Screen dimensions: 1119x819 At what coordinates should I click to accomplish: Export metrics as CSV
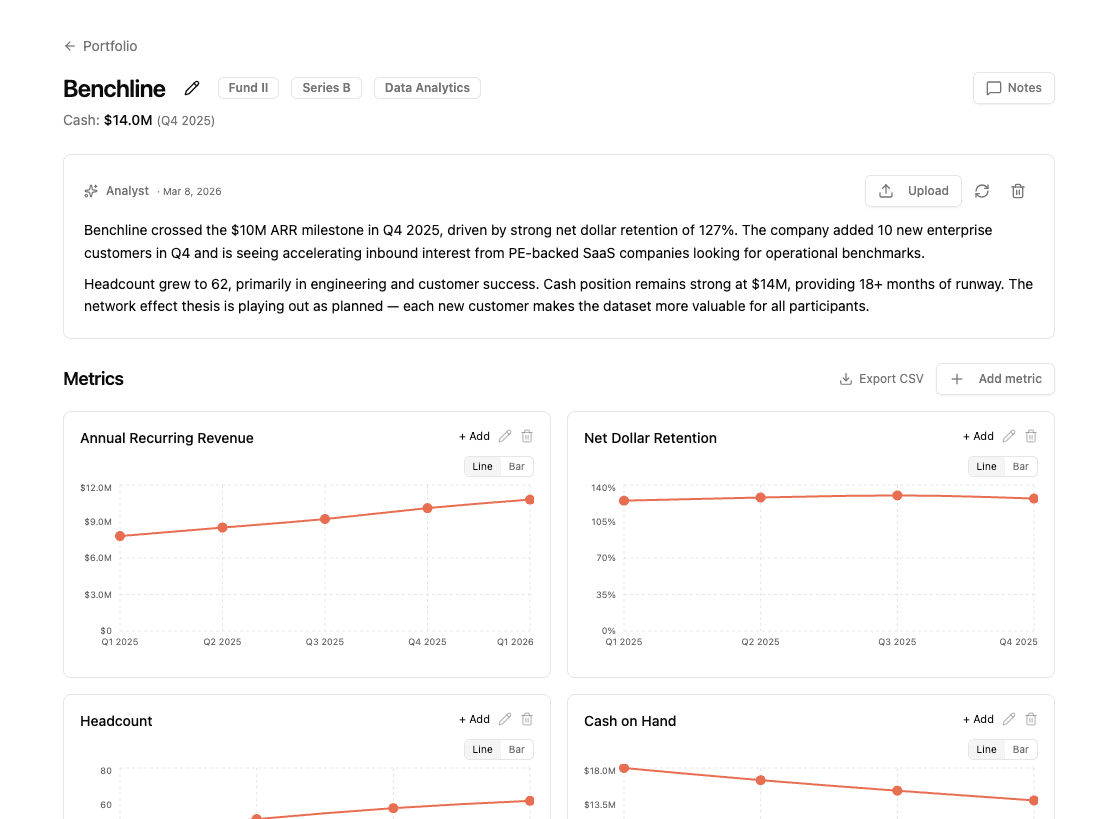(x=881, y=379)
